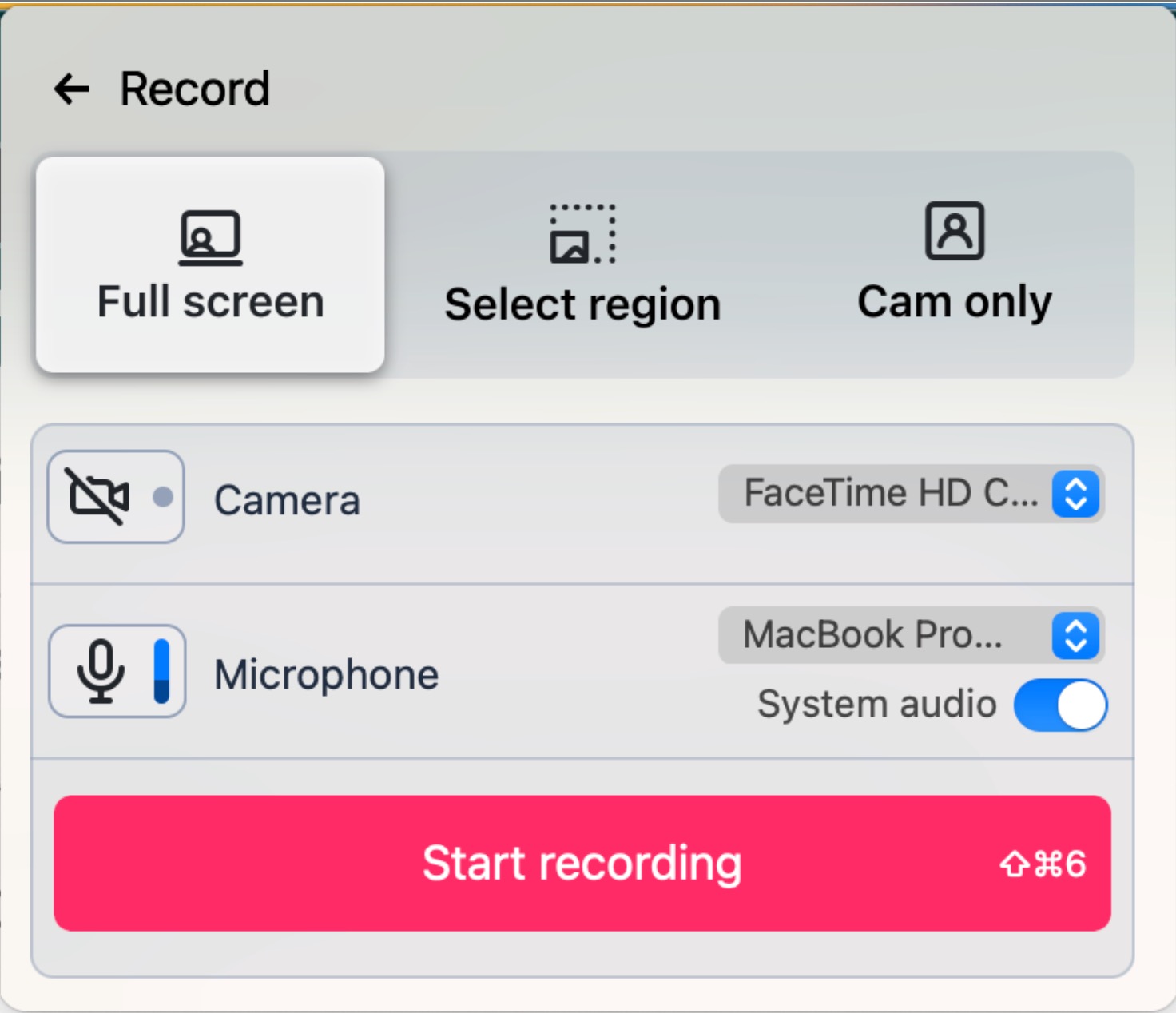This screenshot has height=1013, width=1176.
Task: Click the Select region dotted icon
Action: [582, 234]
